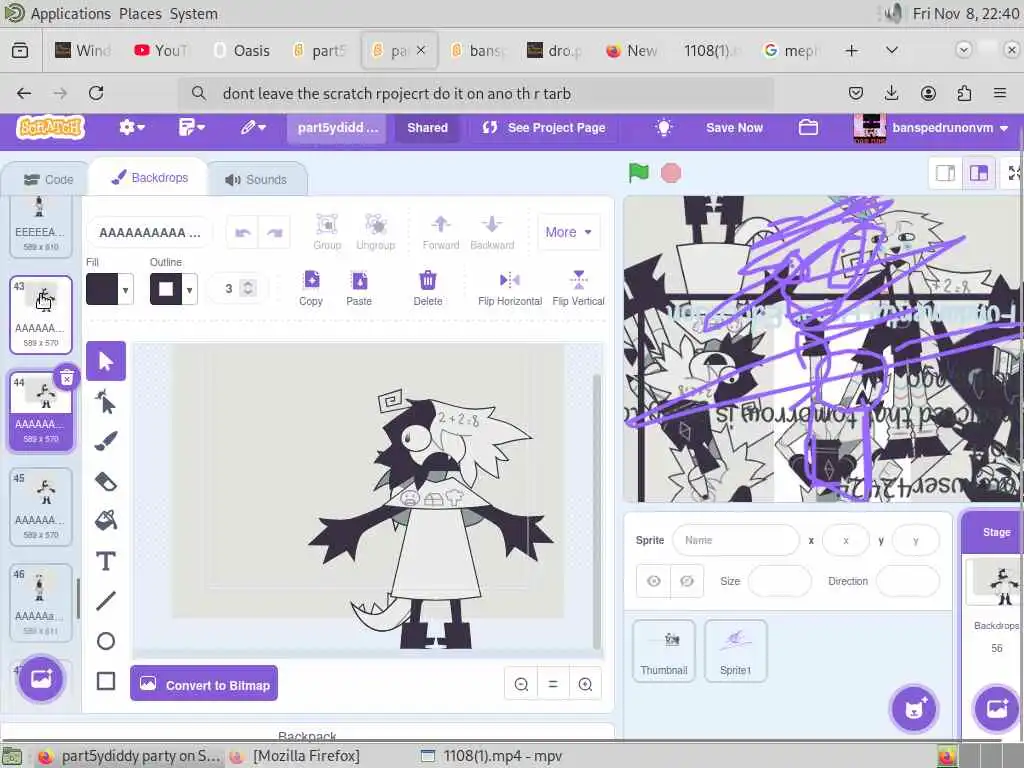The height and width of the screenshot is (768, 1024).
Task: Select the Brush tool
Action: (x=106, y=441)
